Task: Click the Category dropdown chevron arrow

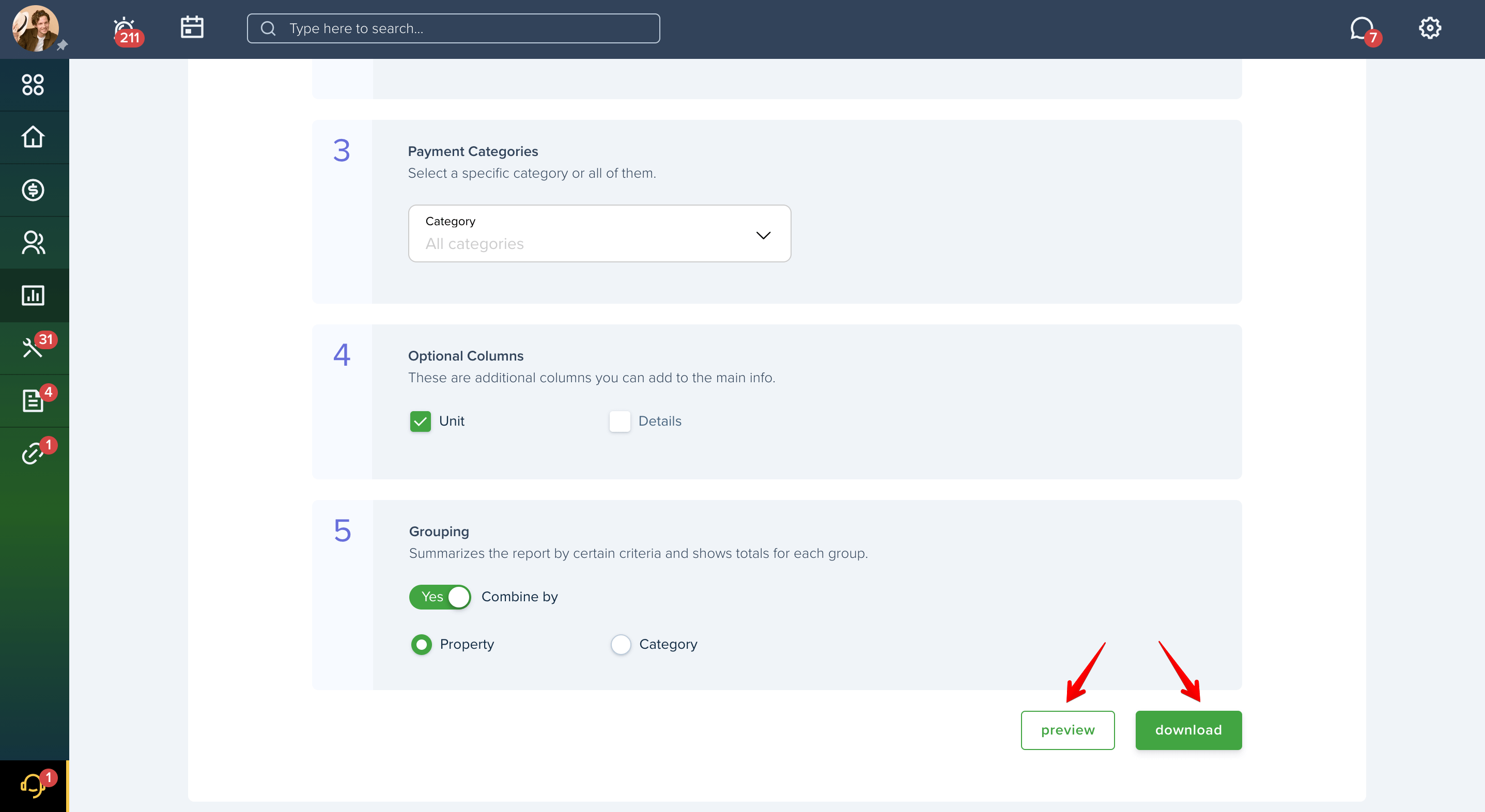Action: point(763,235)
